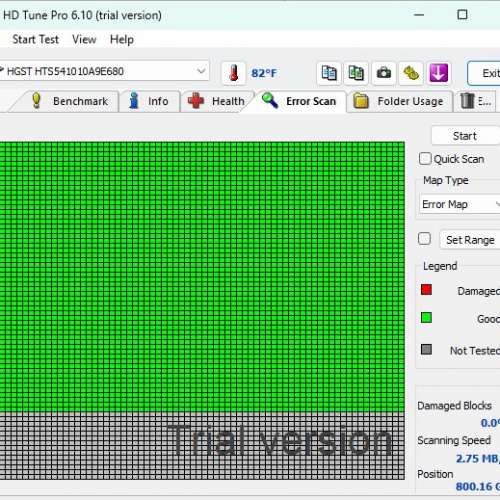
Task: Open the View menu
Action: point(84,39)
